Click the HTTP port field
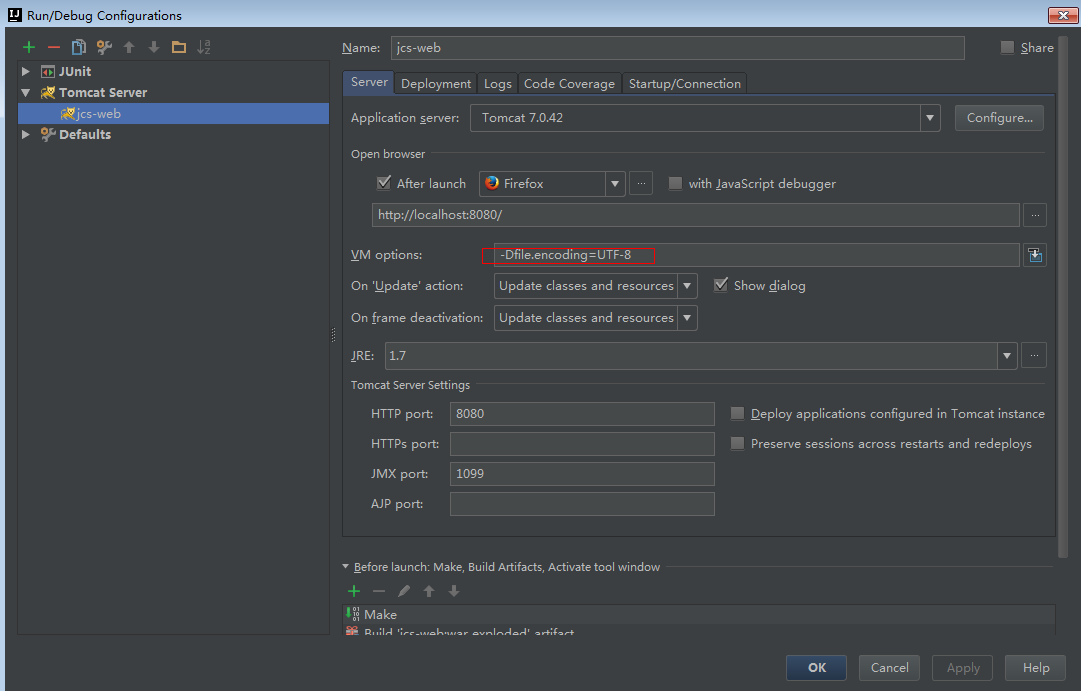The height and width of the screenshot is (691, 1081). tap(582, 414)
